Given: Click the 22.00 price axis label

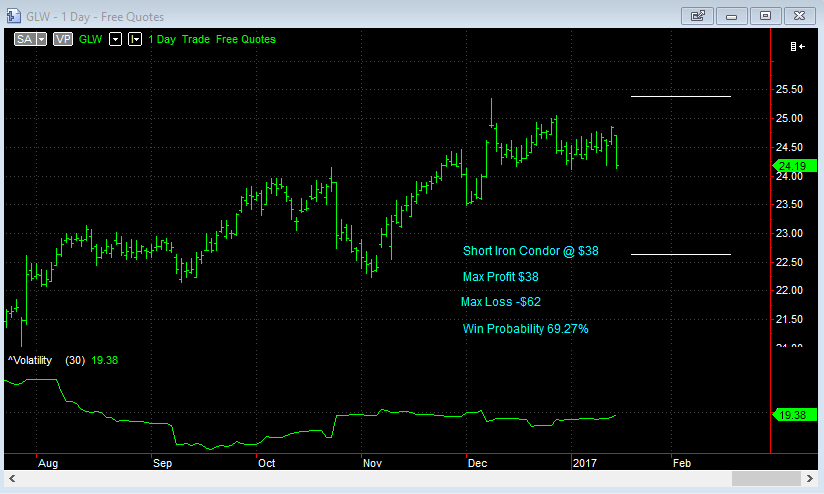Looking at the screenshot, I should pos(789,290).
